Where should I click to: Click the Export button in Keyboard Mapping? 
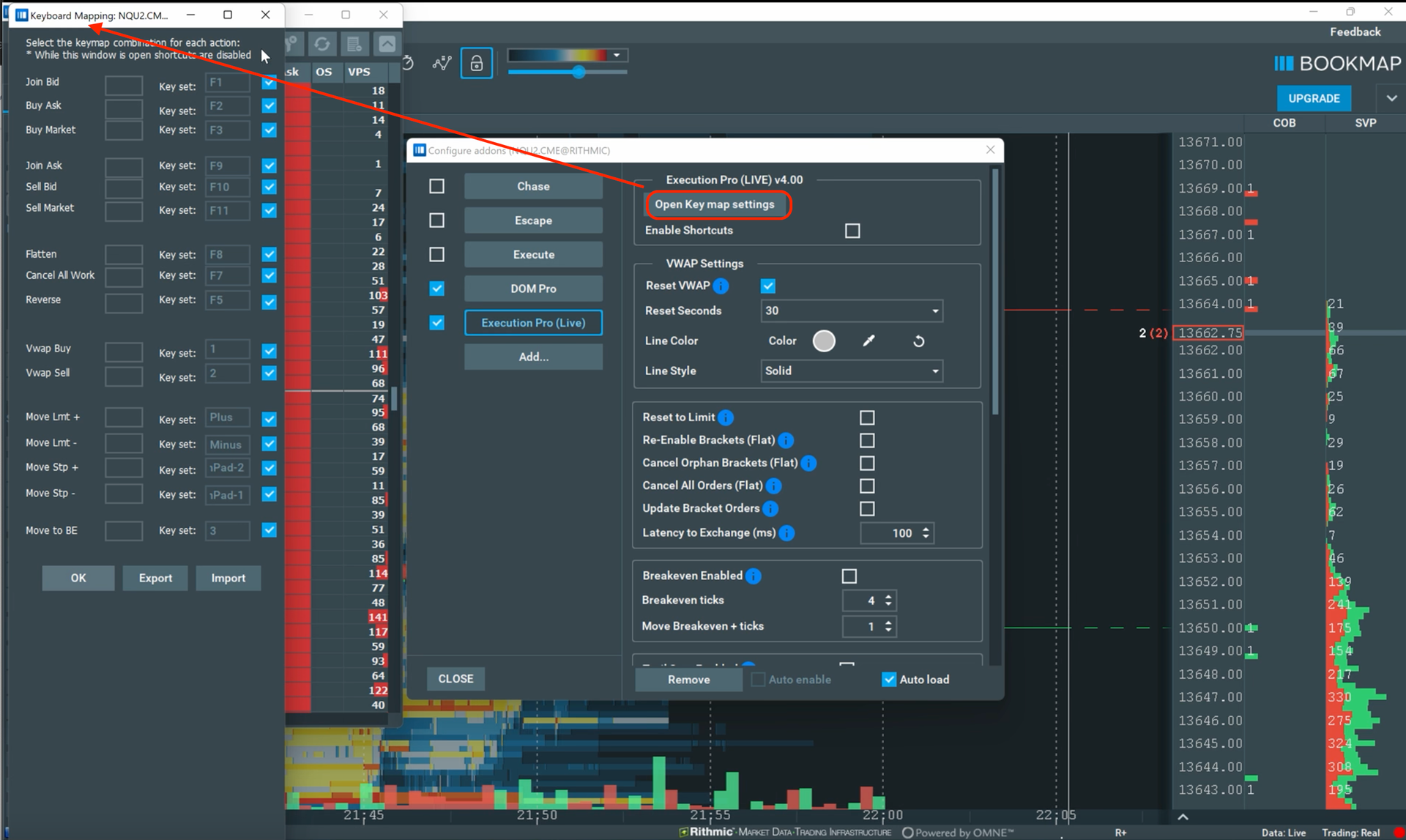point(155,578)
